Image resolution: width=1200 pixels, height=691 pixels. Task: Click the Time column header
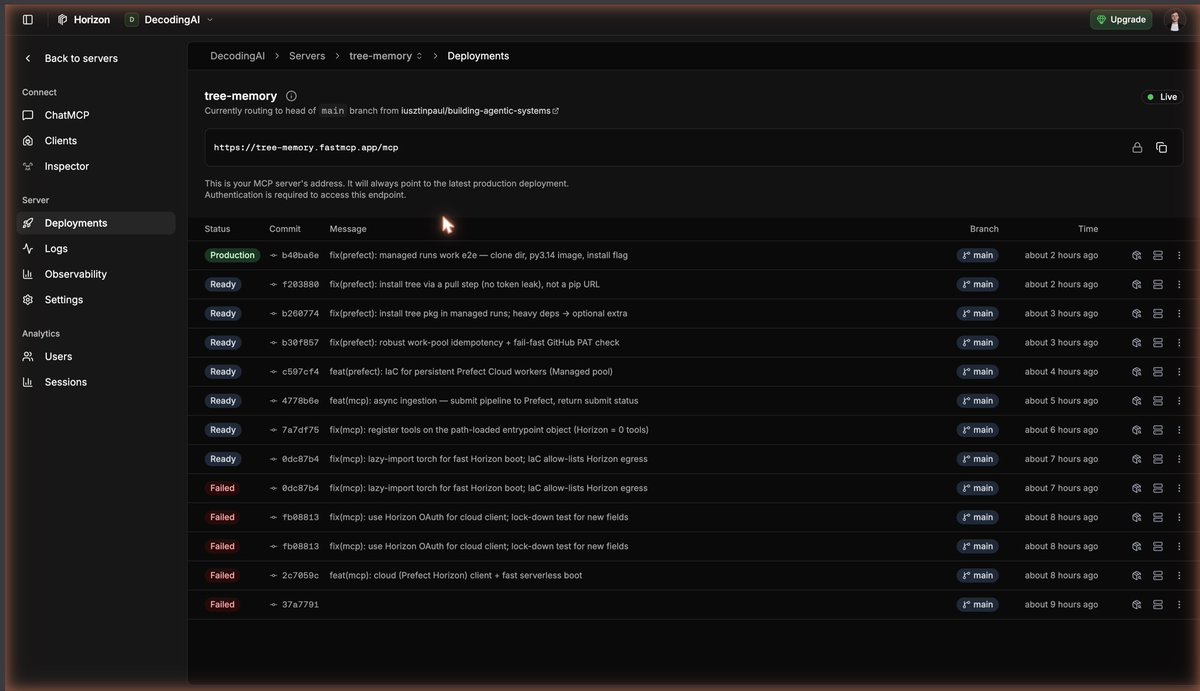1088,229
